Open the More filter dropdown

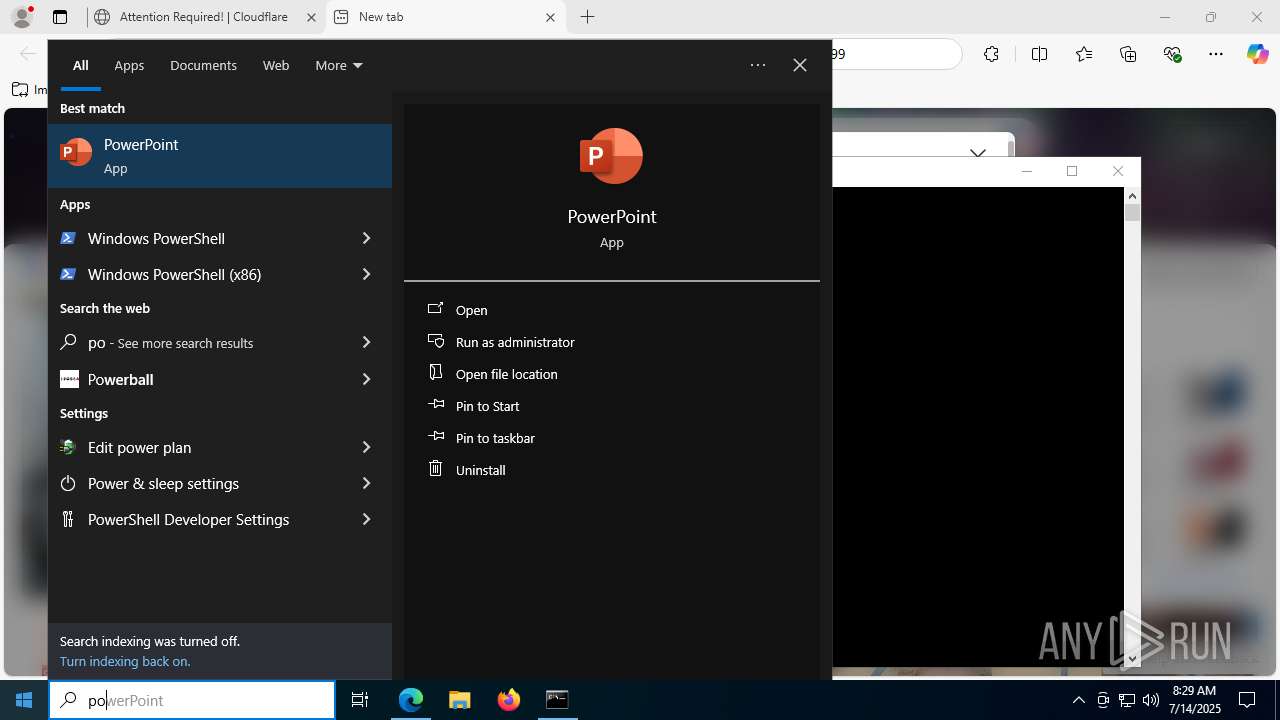tap(339, 65)
